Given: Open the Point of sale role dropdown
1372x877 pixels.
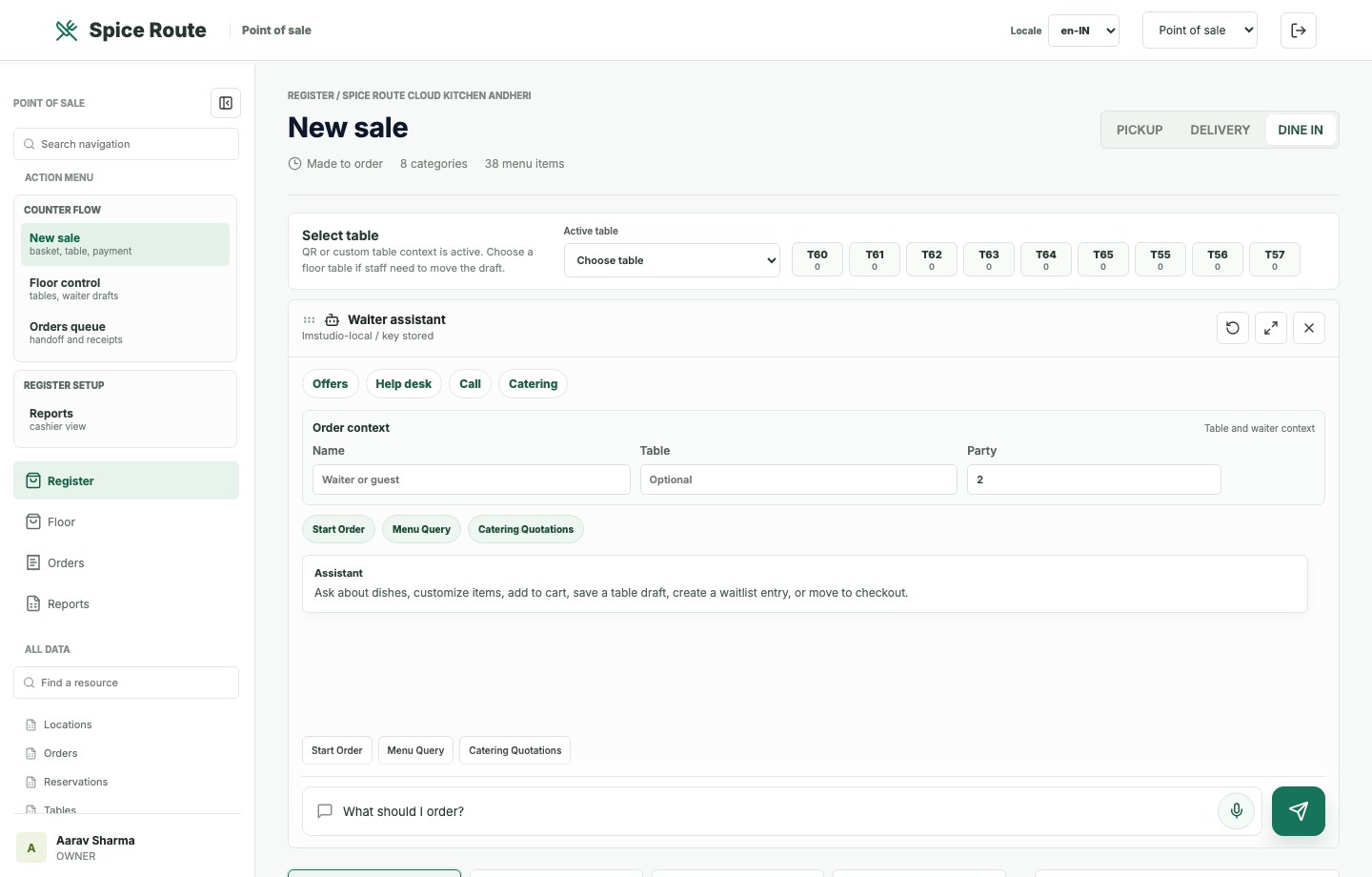Looking at the screenshot, I should click(1200, 31).
